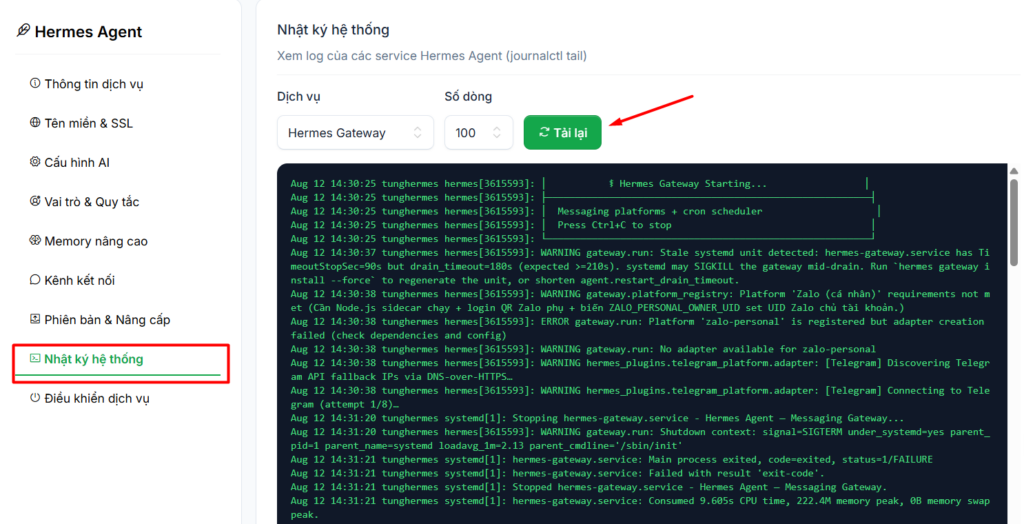Click the globe icon beside Tên miền & SSL
Image resolution: width=1024 pixels, height=524 pixels.
(x=35, y=122)
